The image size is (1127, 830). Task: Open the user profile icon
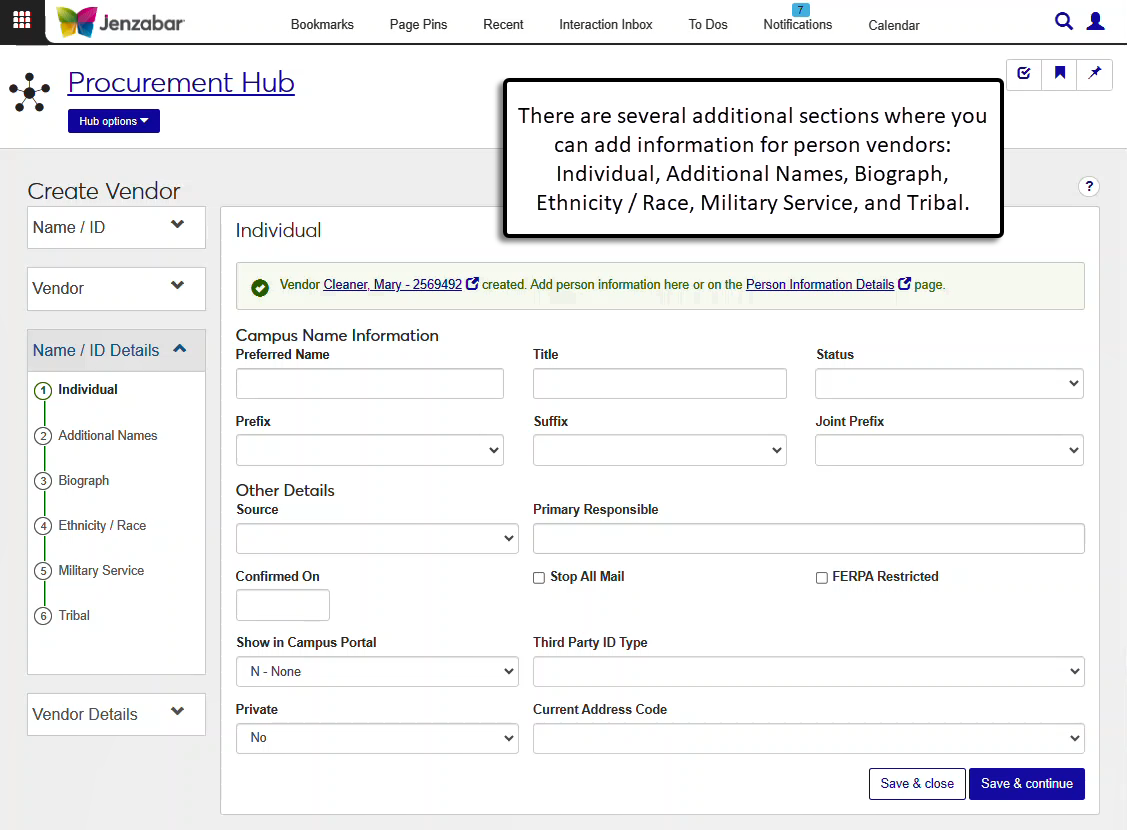tap(1096, 21)
